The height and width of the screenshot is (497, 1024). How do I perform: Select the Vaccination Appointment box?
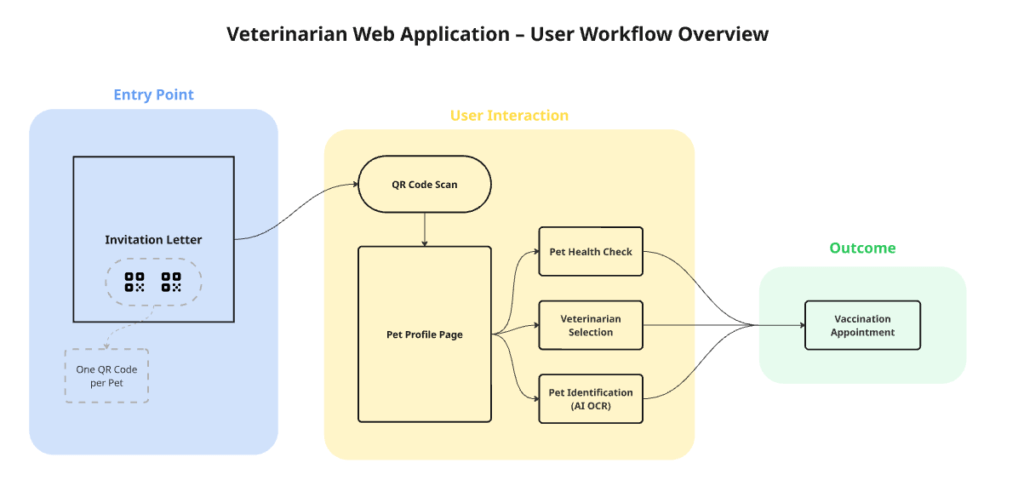click(862, 325)
